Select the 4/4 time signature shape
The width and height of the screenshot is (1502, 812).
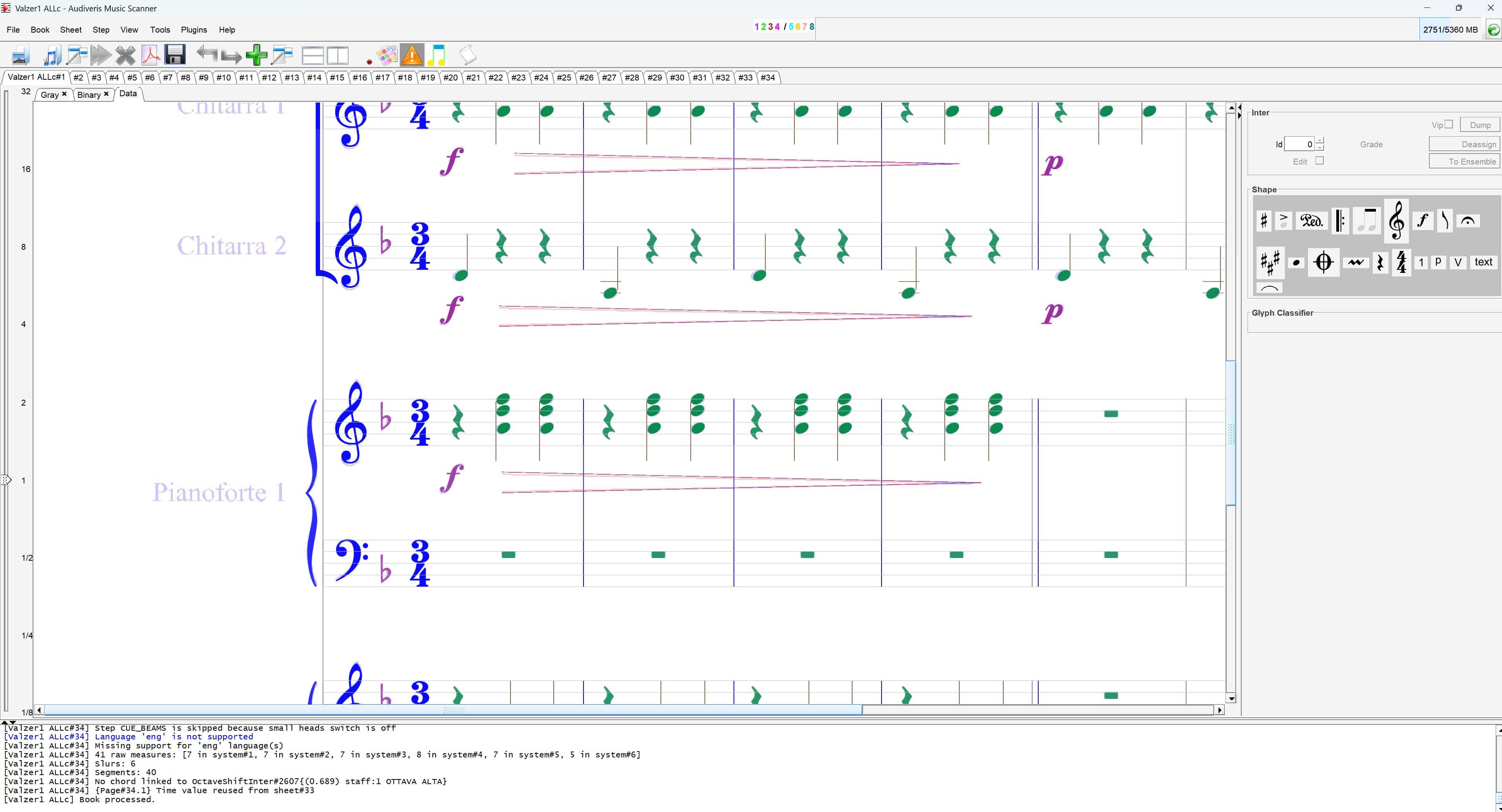tap(1401, 262)
